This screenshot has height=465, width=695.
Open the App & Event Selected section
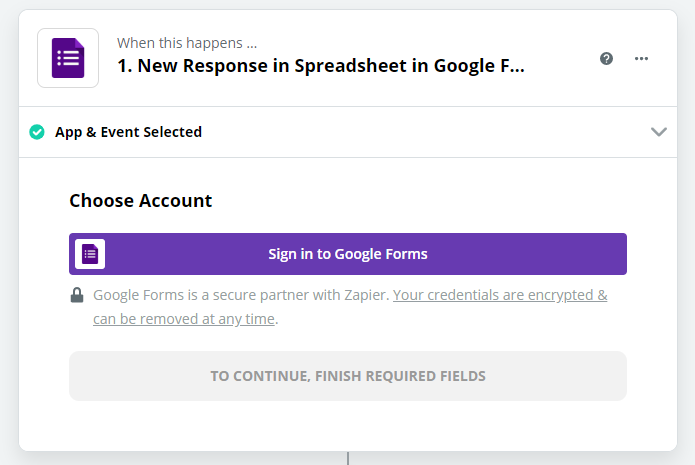pos(128,132)
